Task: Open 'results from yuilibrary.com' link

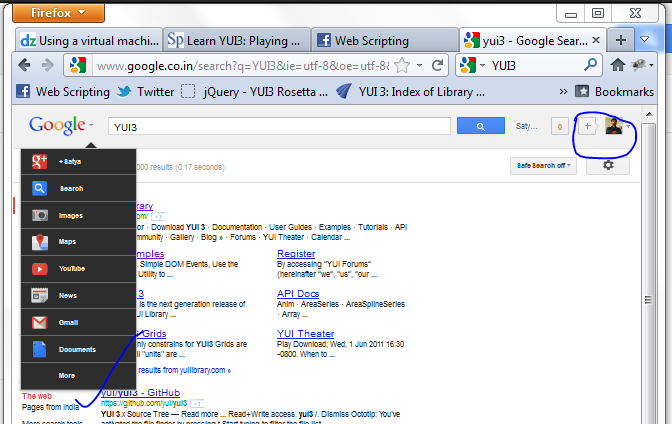Action: coord(184,370)
